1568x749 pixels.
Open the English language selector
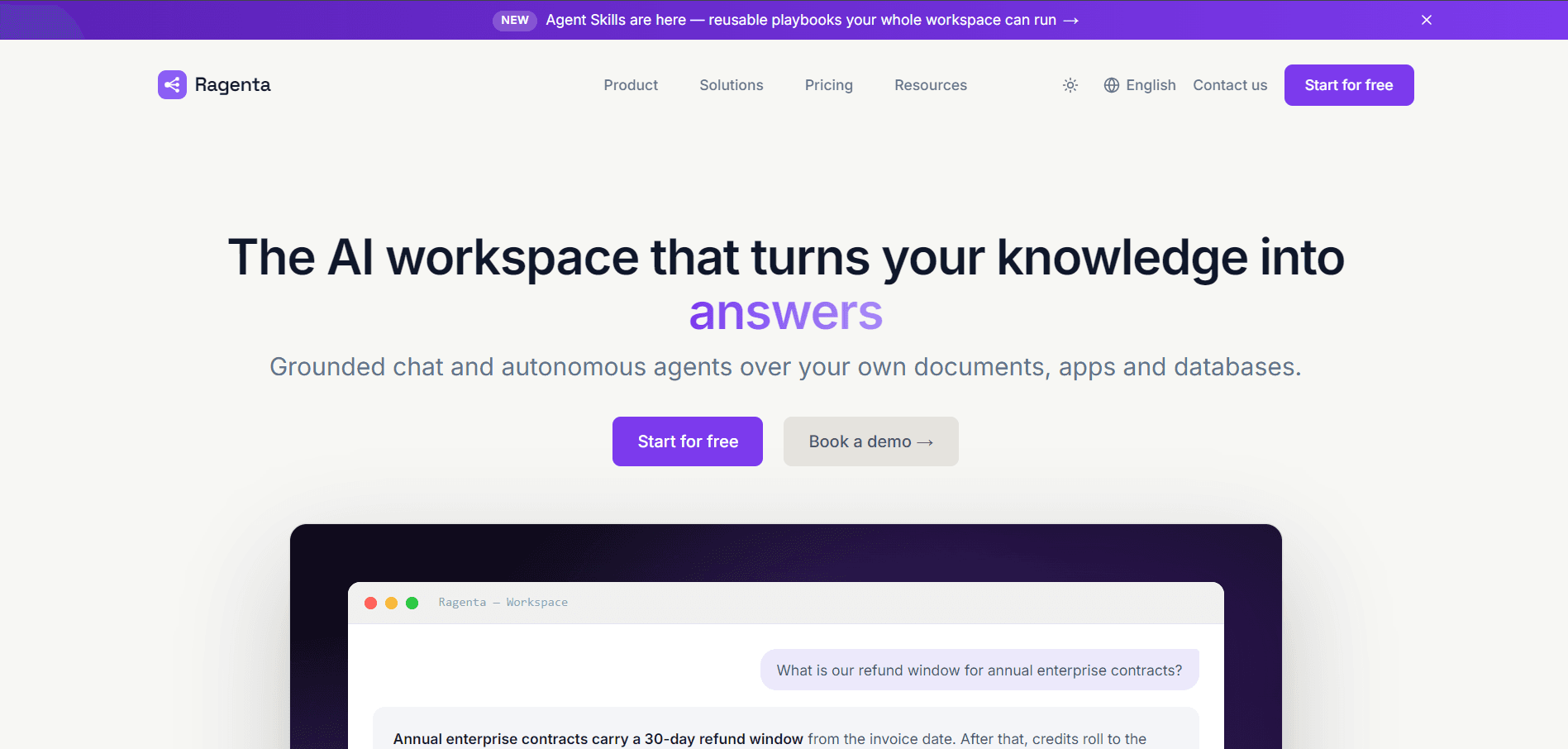(x=1140, y=85)
